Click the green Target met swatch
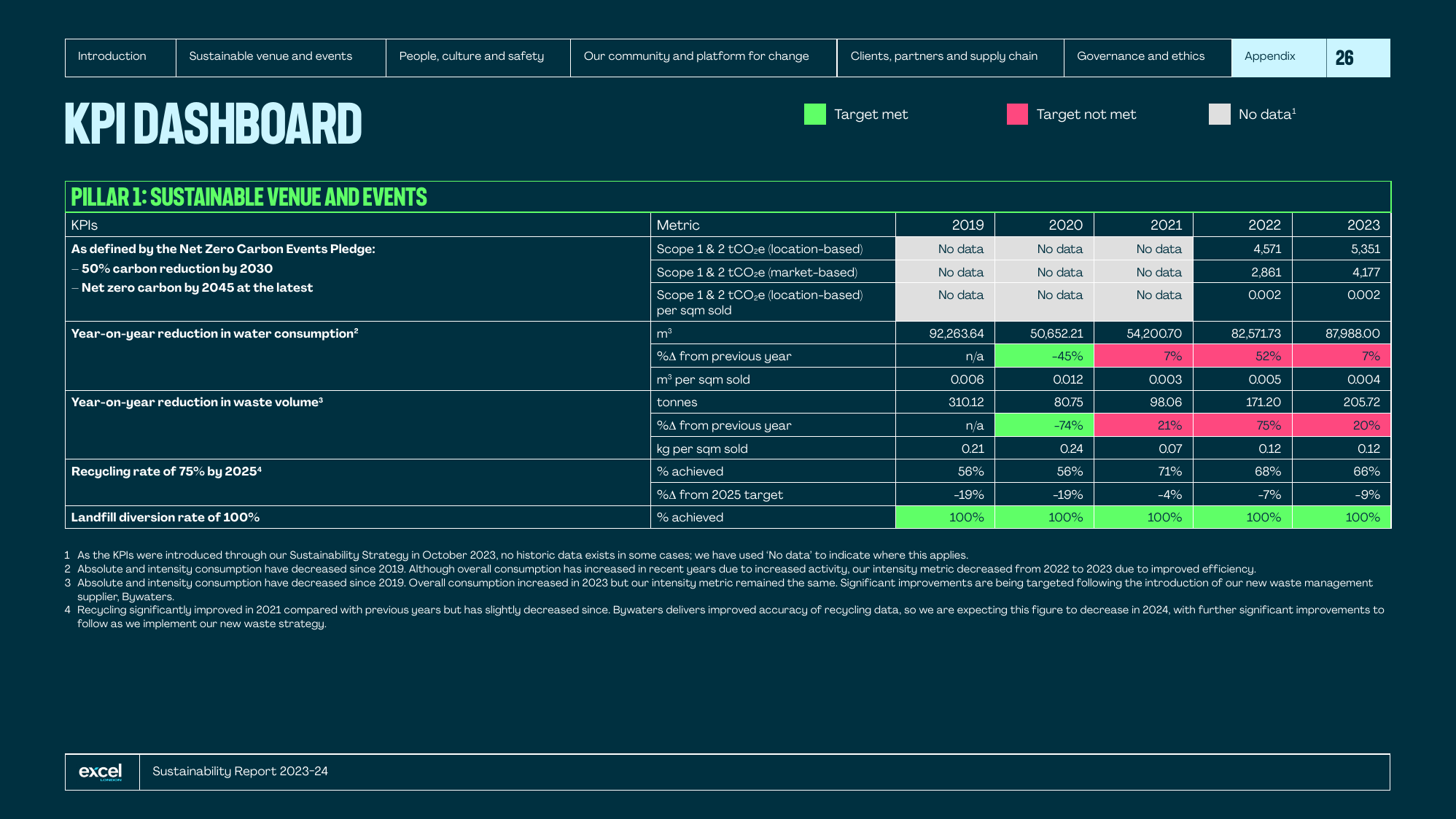The height and width of the screenshot is (819, 1456). pos(814,114)
